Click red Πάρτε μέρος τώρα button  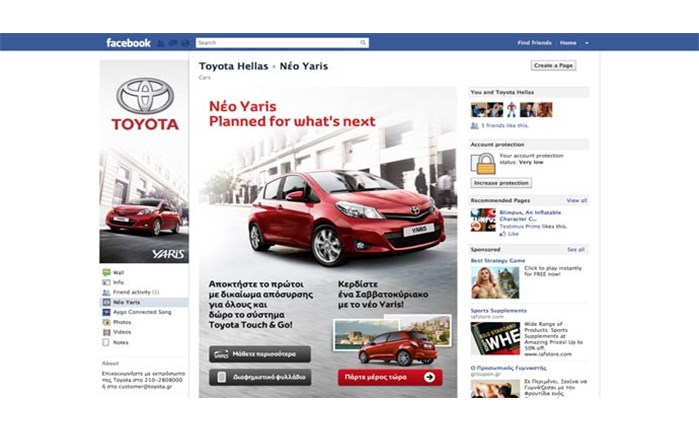point(390,377)
